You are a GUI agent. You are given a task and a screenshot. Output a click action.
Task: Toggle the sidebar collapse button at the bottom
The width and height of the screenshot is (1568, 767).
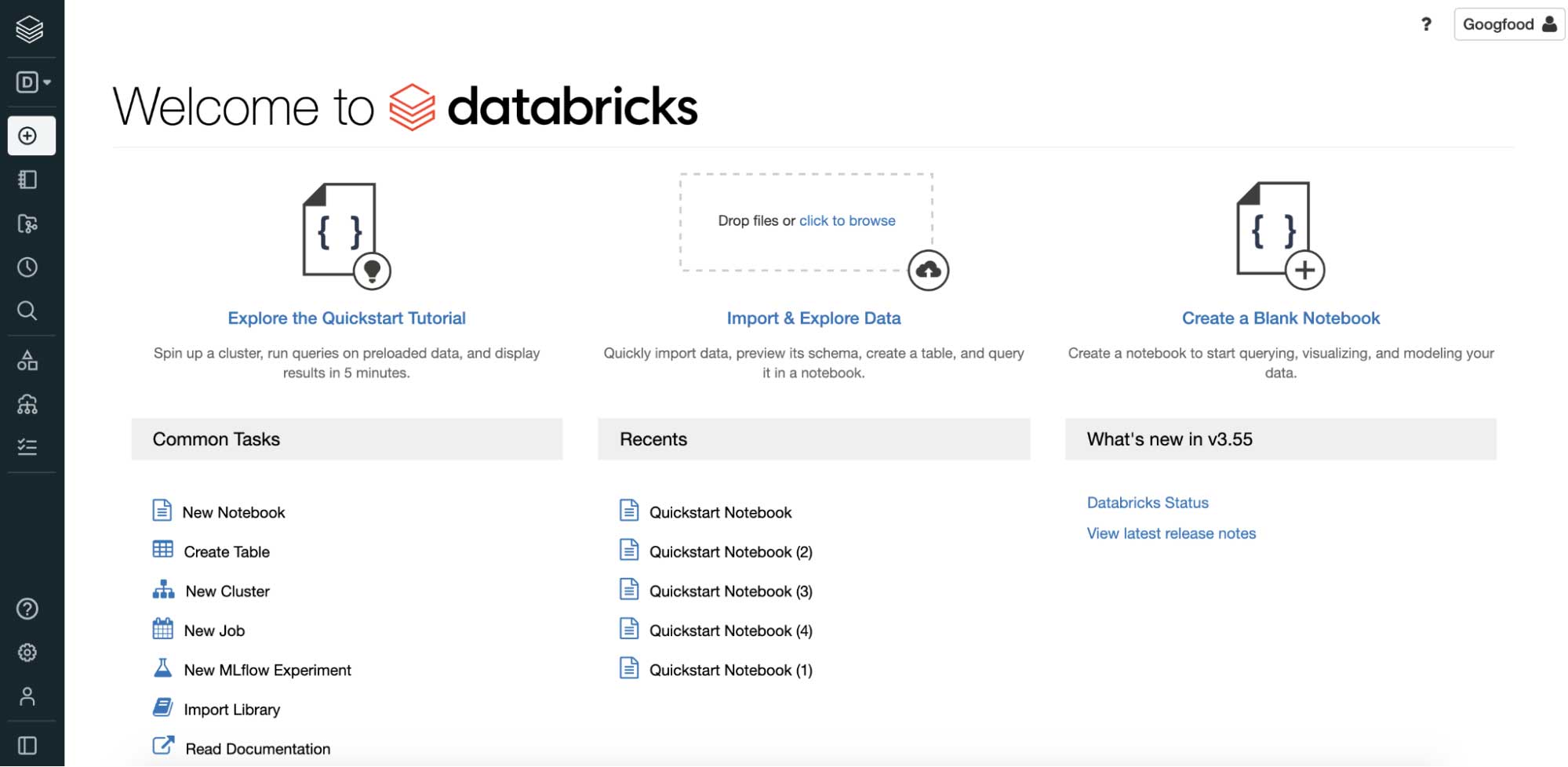[x=28, y=745]
